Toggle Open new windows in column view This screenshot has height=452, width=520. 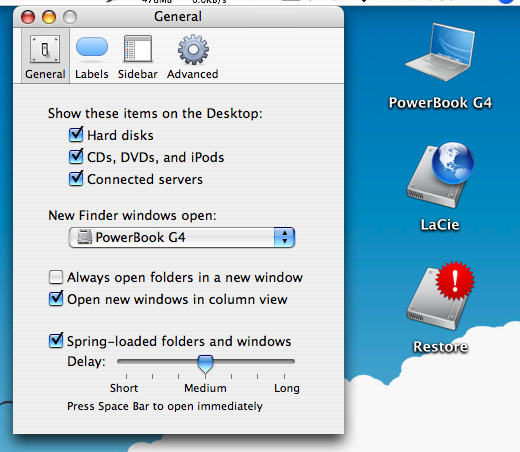pos(56,299)
